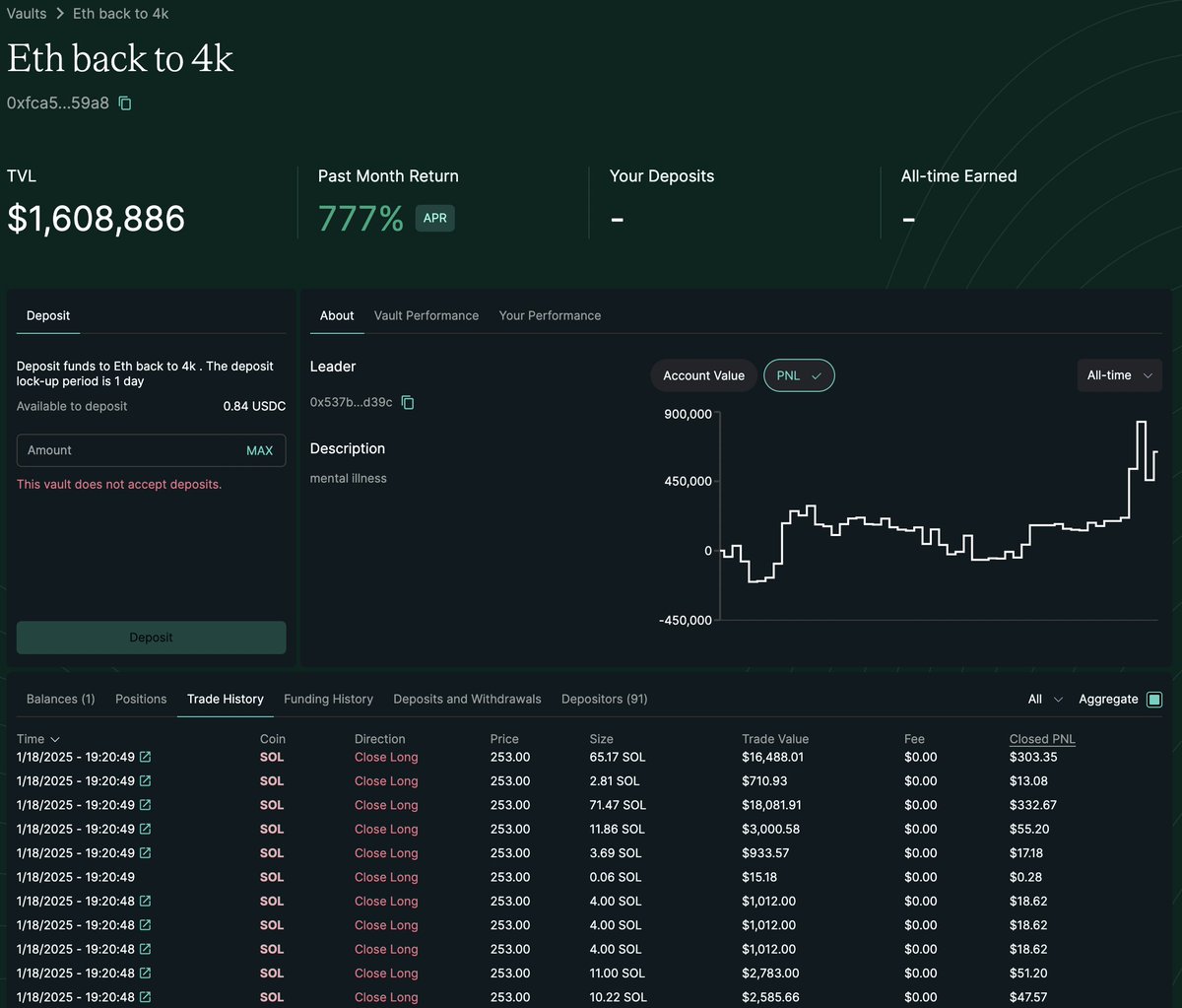Open the Positions tab

tap(141, 699)
